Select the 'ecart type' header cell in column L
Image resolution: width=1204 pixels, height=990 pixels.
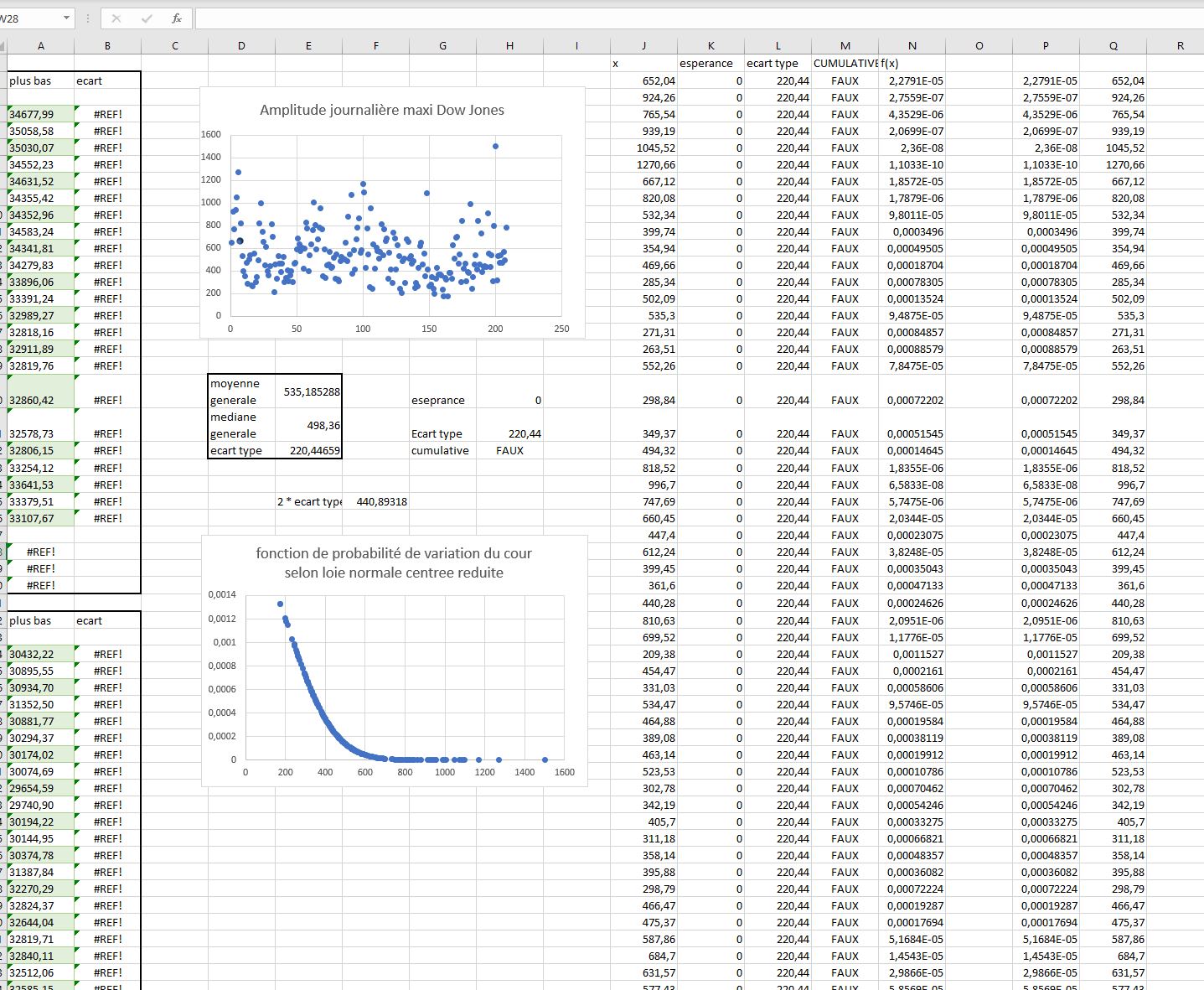[778, 64]
